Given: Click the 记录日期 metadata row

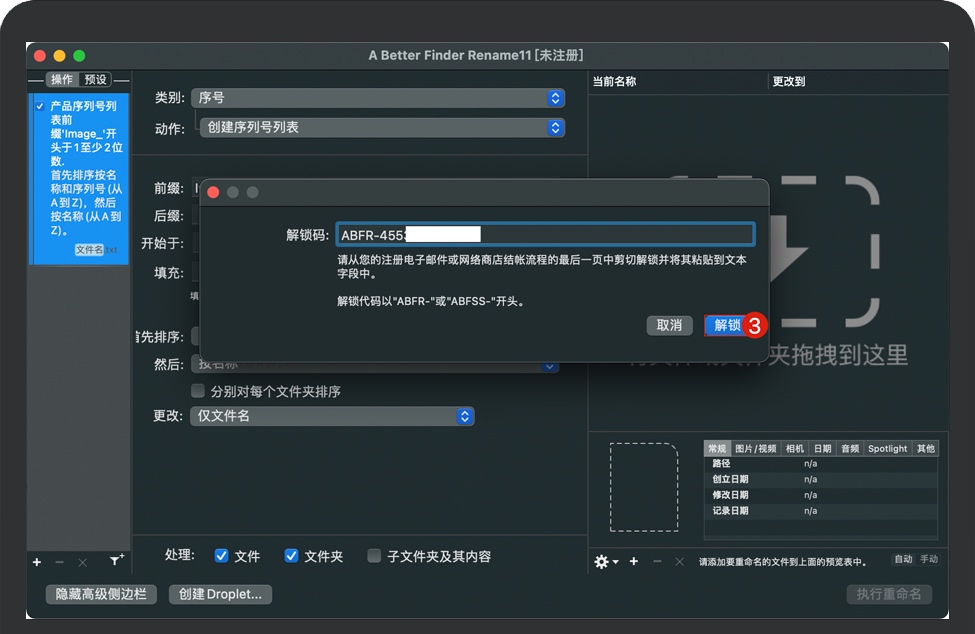Looking at the screenshot, I should [821, 511].
